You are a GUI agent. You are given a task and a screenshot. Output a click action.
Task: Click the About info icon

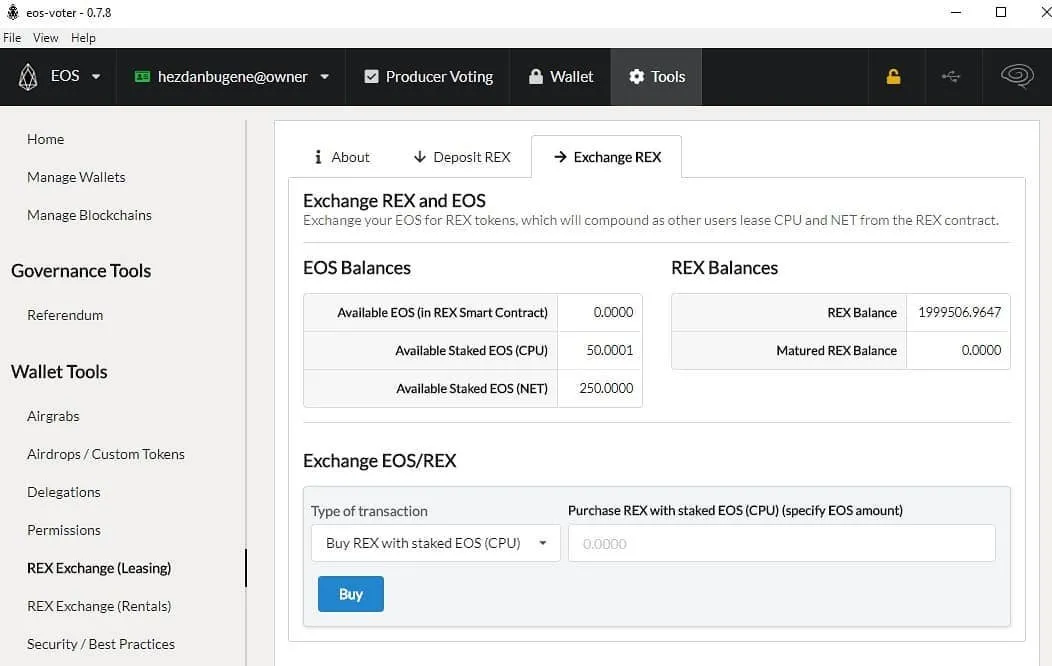318,157
